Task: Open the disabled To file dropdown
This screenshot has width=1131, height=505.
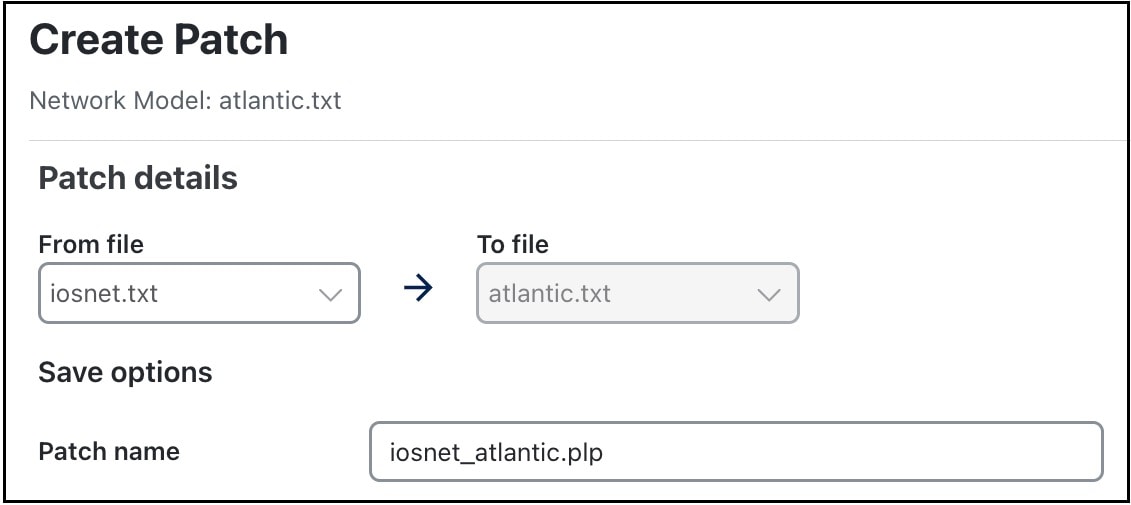Action: 638,293
